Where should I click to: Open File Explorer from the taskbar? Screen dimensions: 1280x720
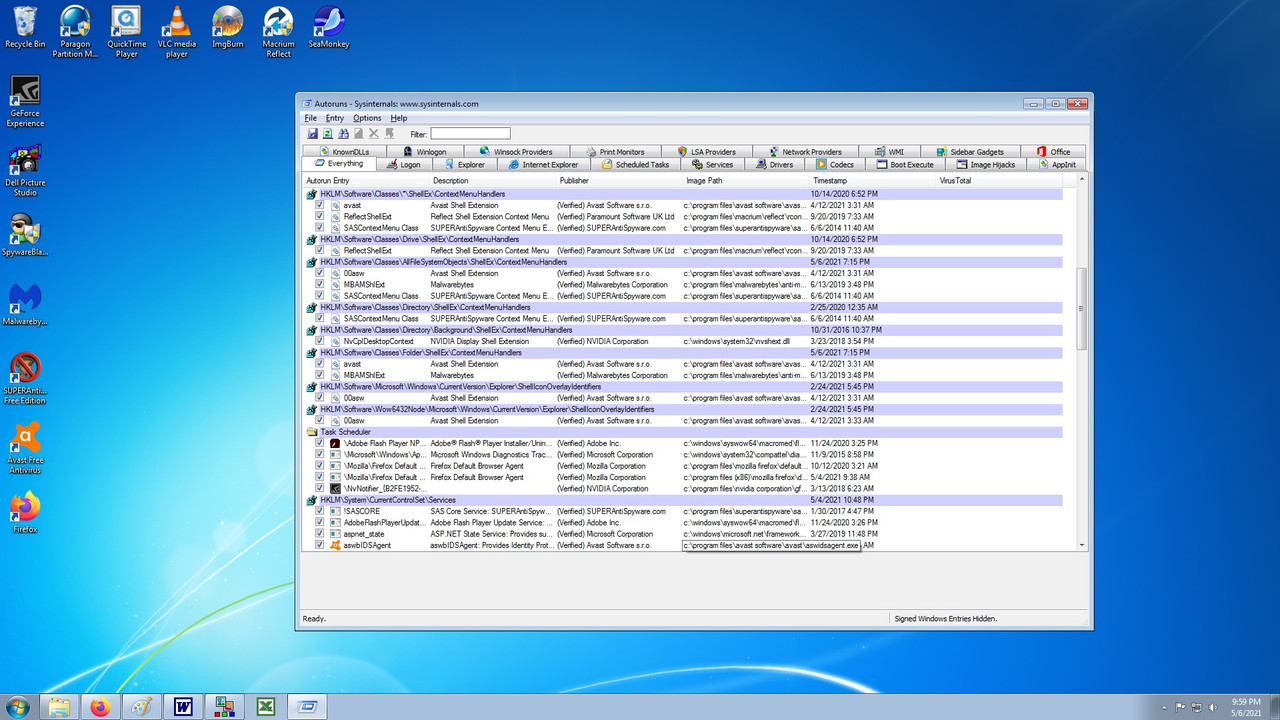60,707
